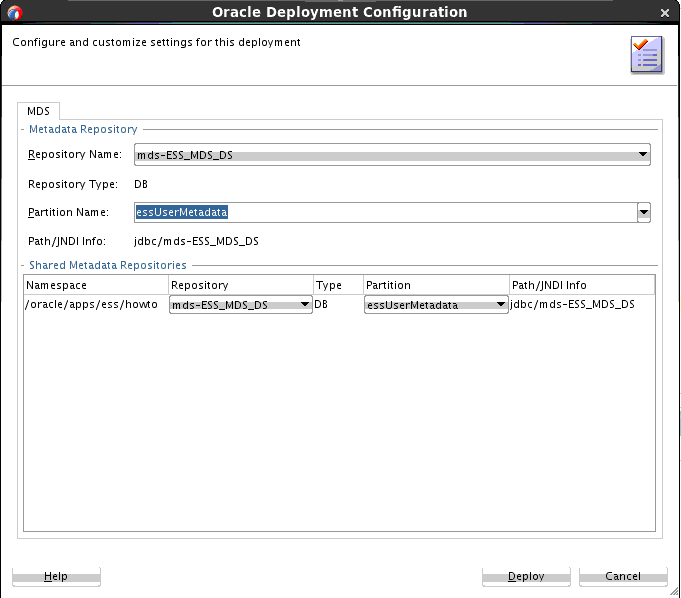Click the Namespace column header

[96, 285]
